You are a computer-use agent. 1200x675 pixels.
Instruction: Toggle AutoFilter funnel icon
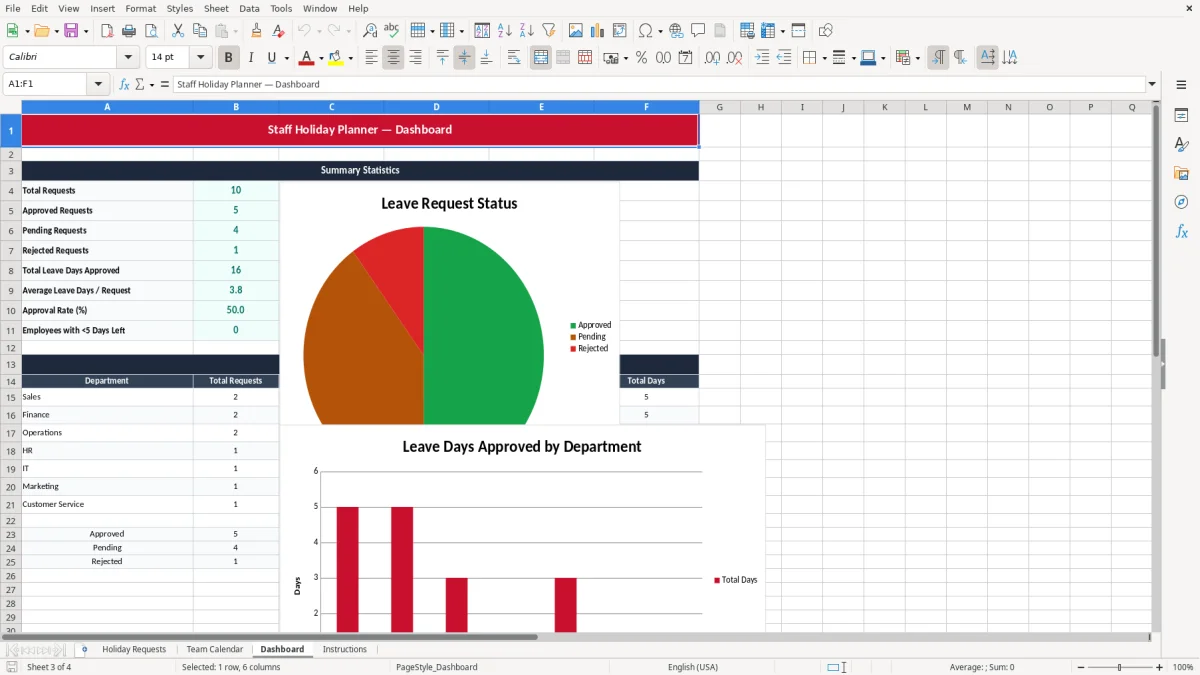pos(549,31)
